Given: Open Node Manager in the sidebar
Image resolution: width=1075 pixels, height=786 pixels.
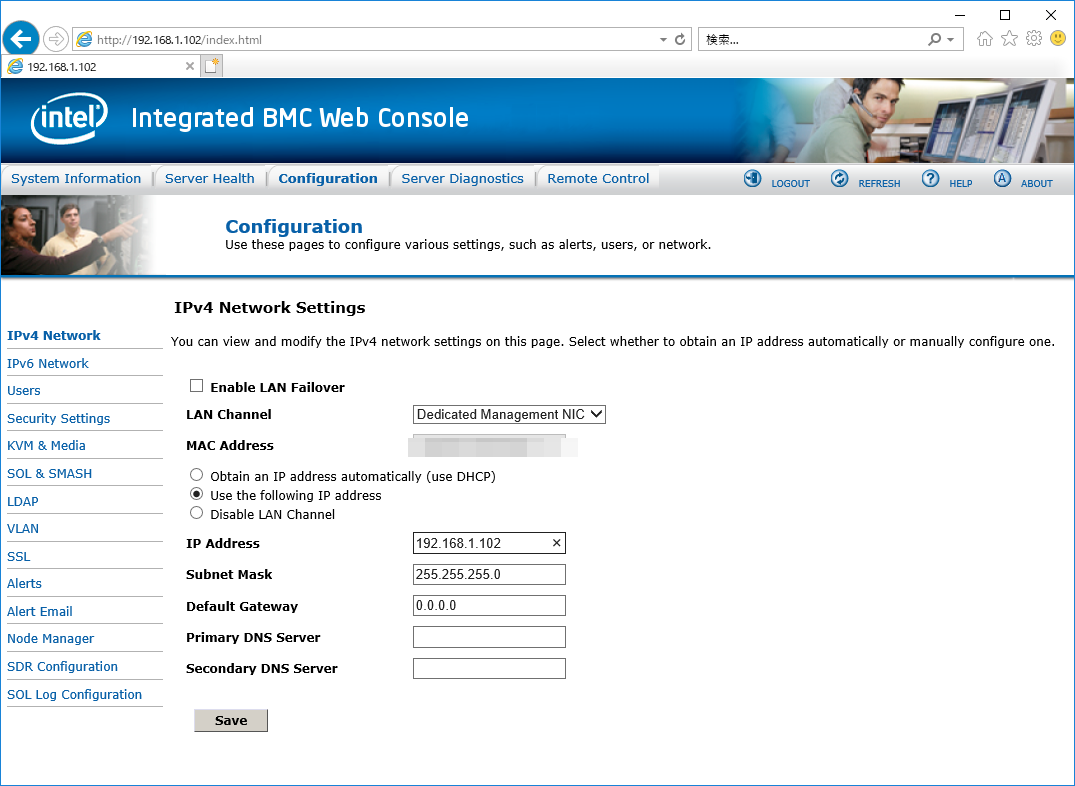Looking at the screenshot, I should 51,639.
